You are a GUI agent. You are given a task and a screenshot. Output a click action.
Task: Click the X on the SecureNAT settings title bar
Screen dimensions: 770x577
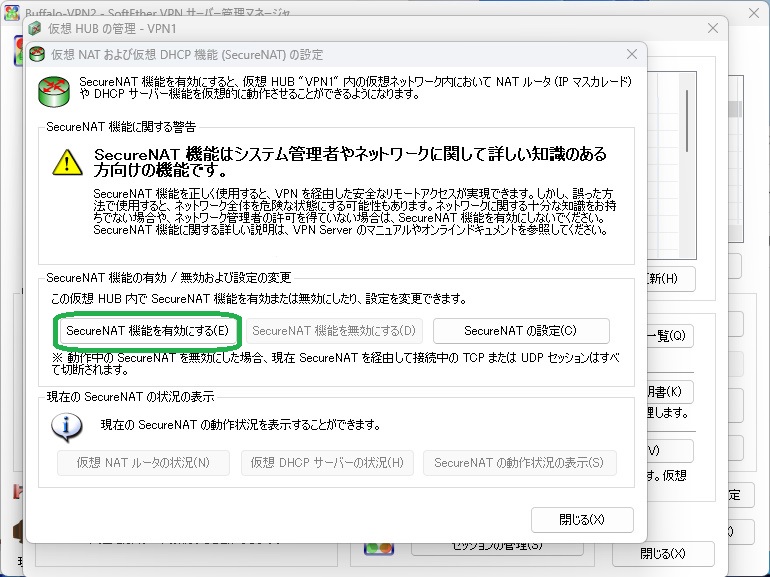tap(632, 54)
